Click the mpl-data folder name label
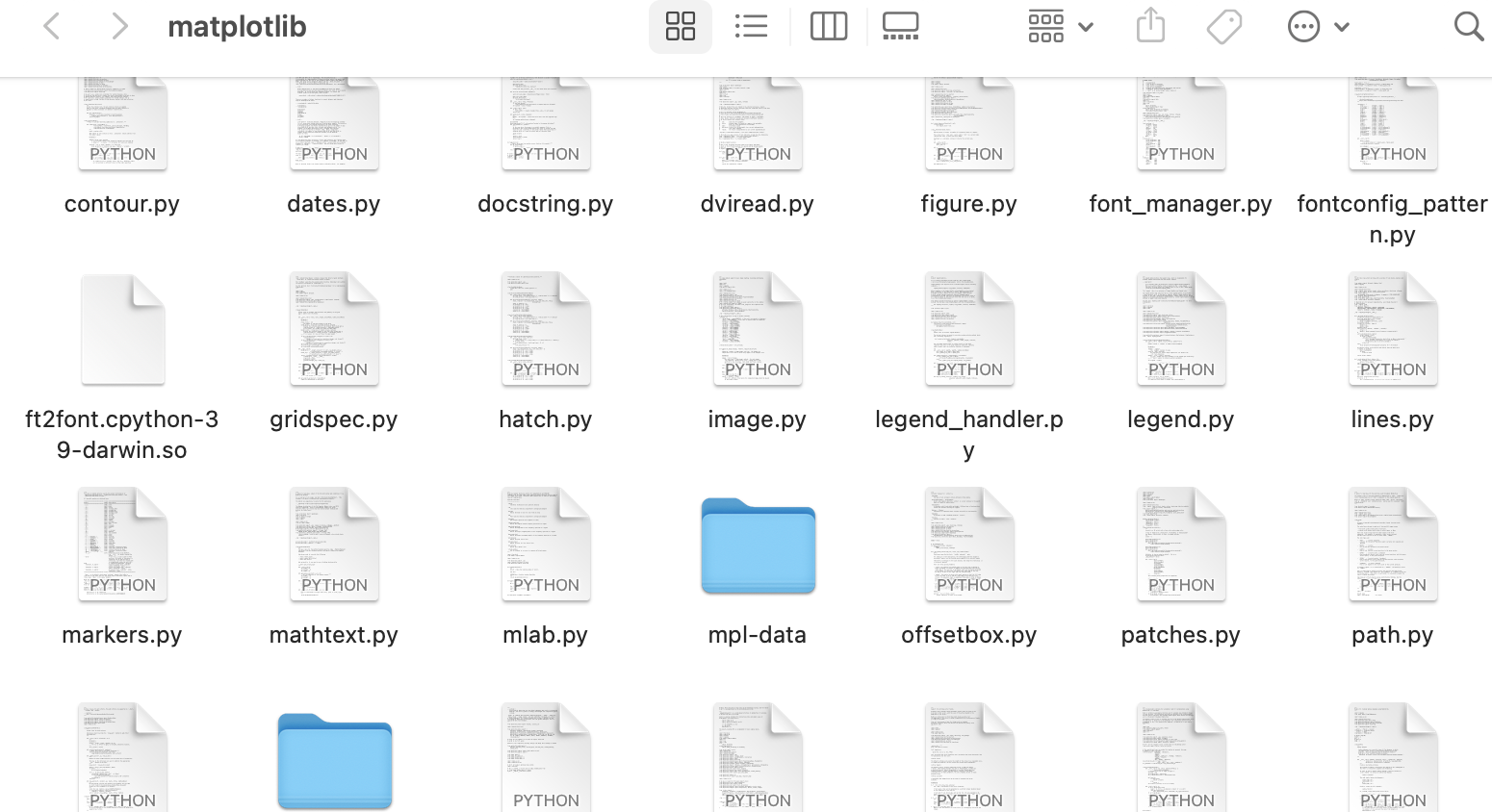 (758, 635)
